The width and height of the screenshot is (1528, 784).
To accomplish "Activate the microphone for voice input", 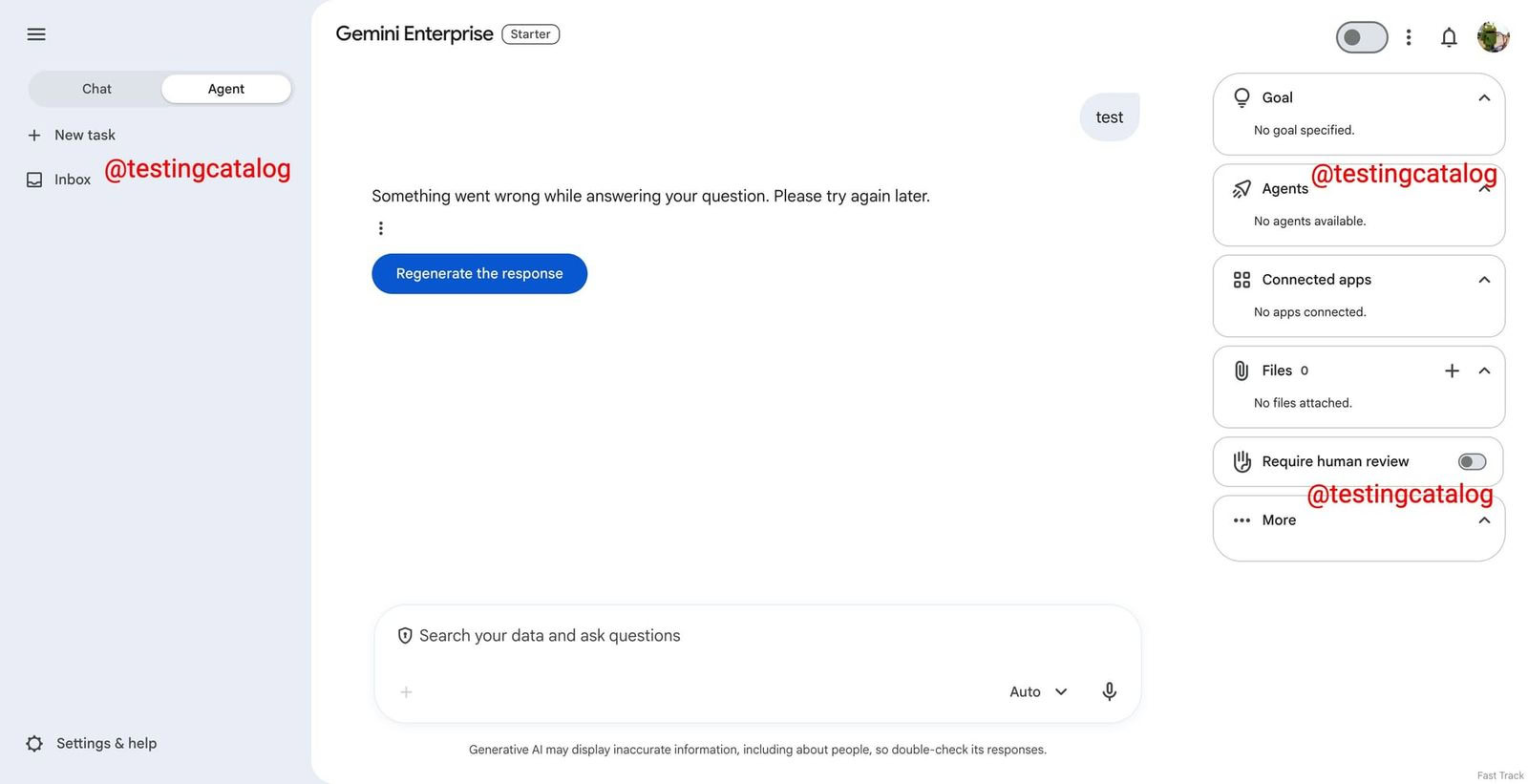I will [x=1109, y=690].
